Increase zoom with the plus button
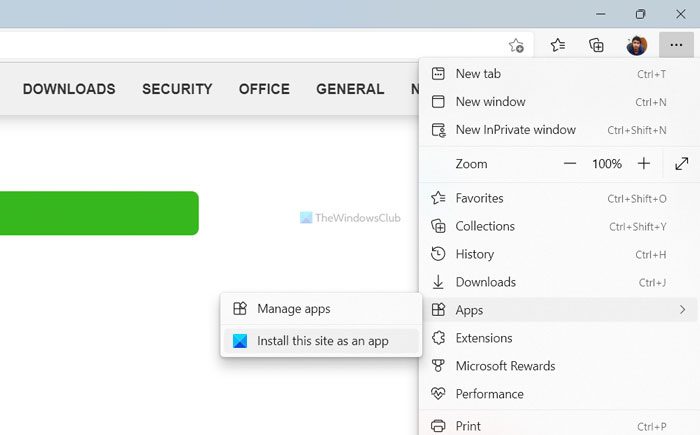 (x=644, y=163)
